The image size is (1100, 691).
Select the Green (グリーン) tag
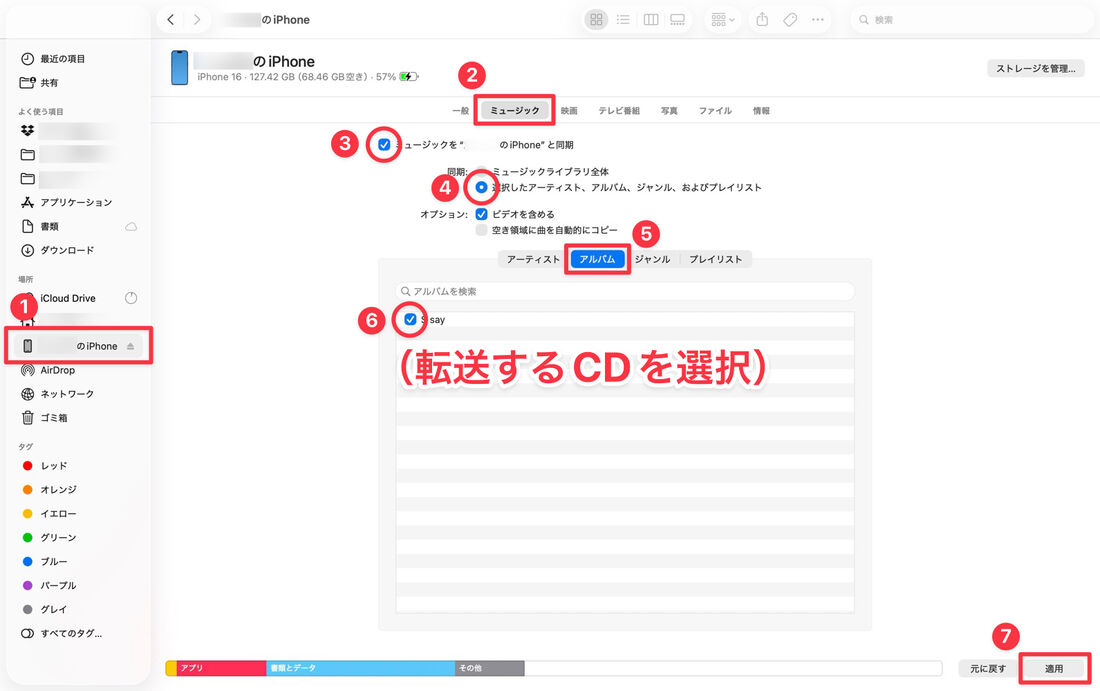coord(58,537)
